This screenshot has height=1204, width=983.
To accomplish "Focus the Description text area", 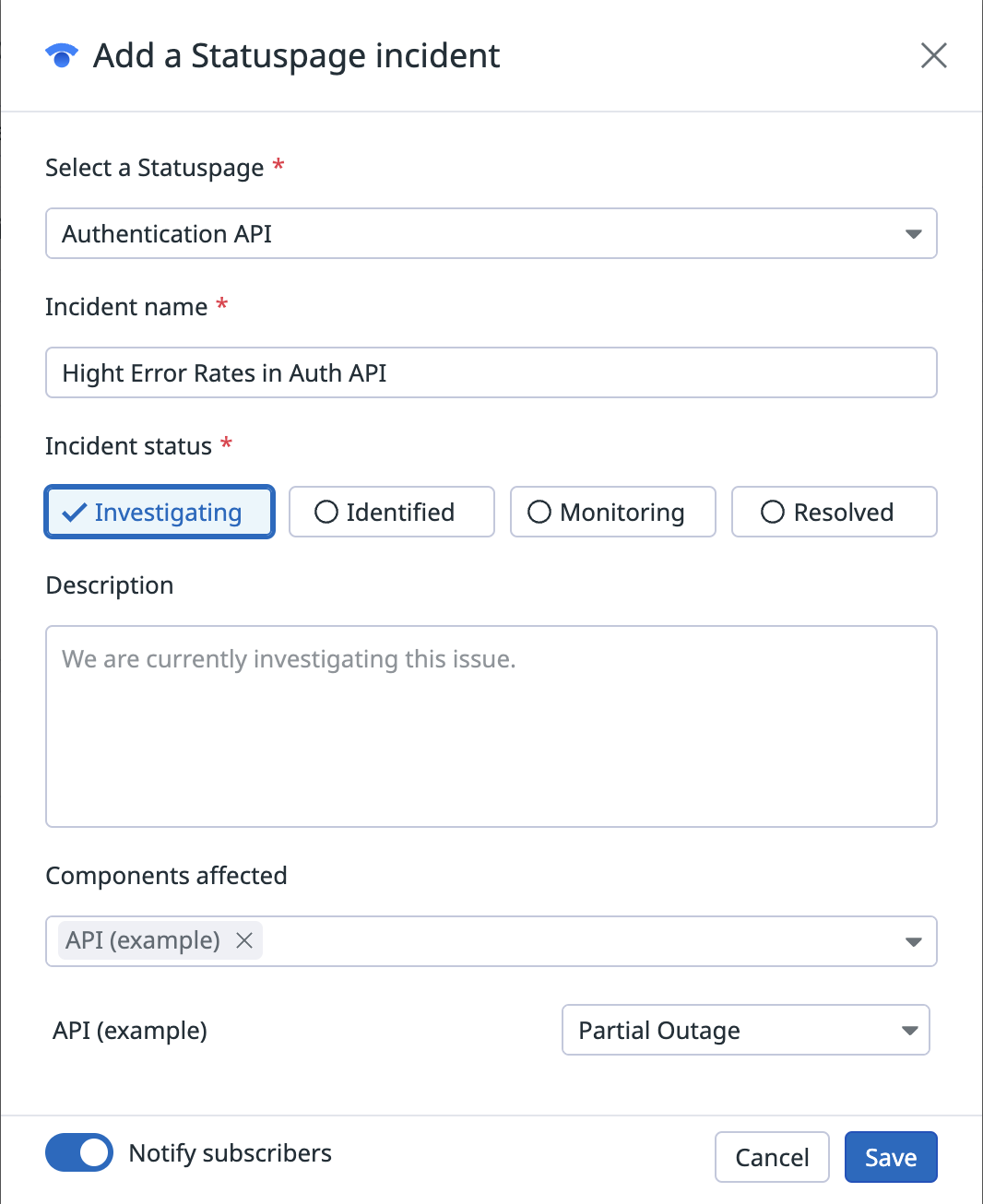I will pos(491,726).
